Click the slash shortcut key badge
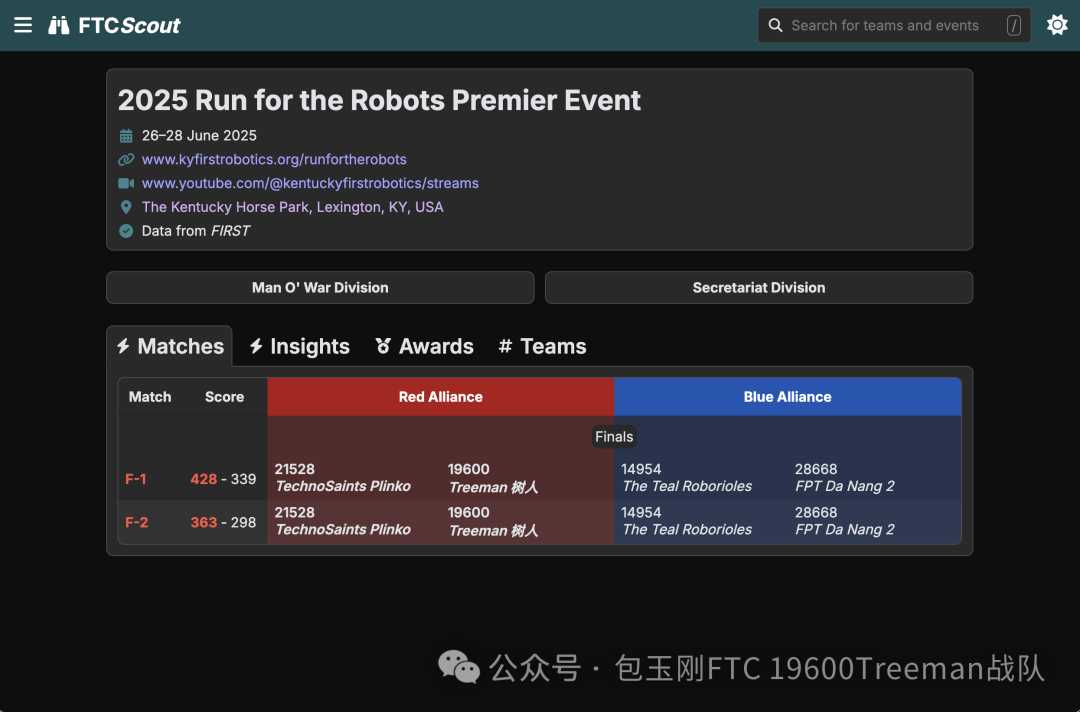This screenshot has width=1080, height=712. pyautogui.click(x=1013, y=26)
